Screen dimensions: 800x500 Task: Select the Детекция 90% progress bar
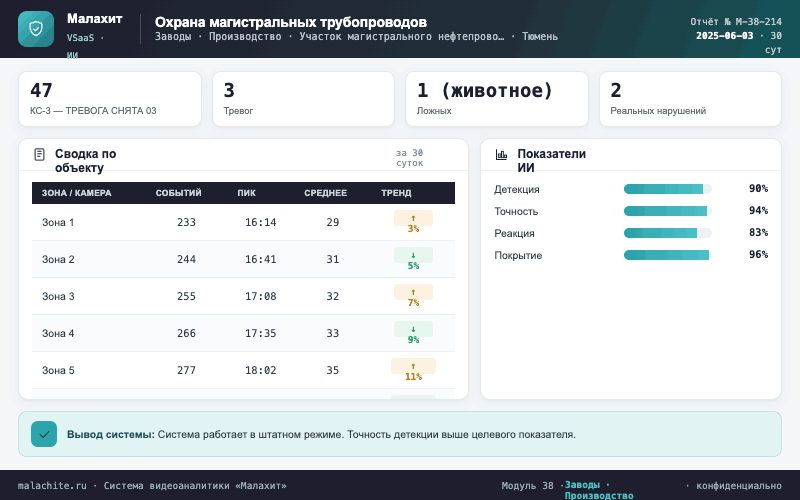667,189
